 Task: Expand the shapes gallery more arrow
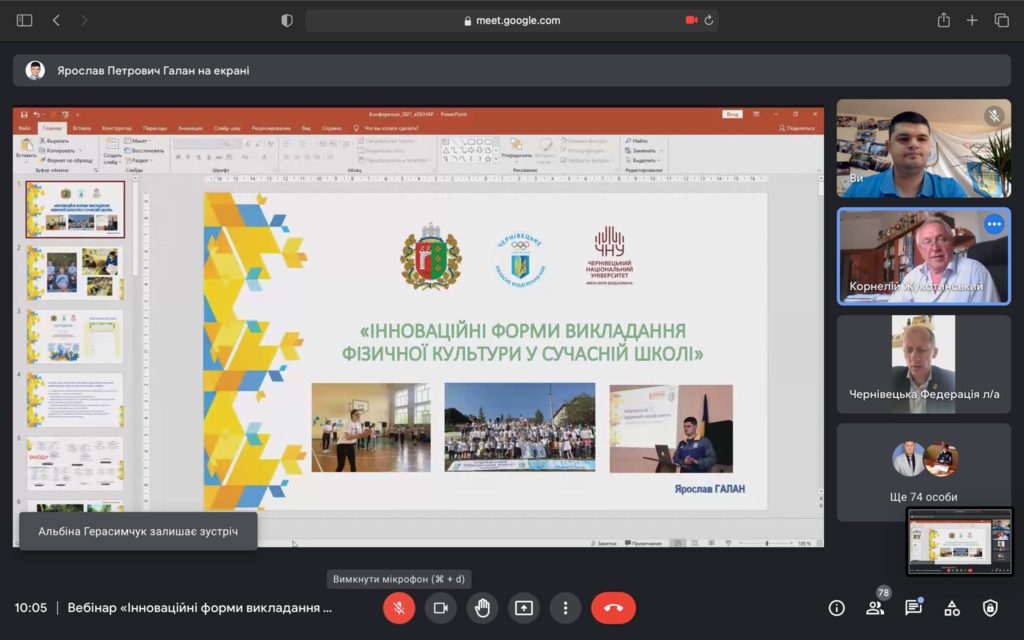point(496,159)
